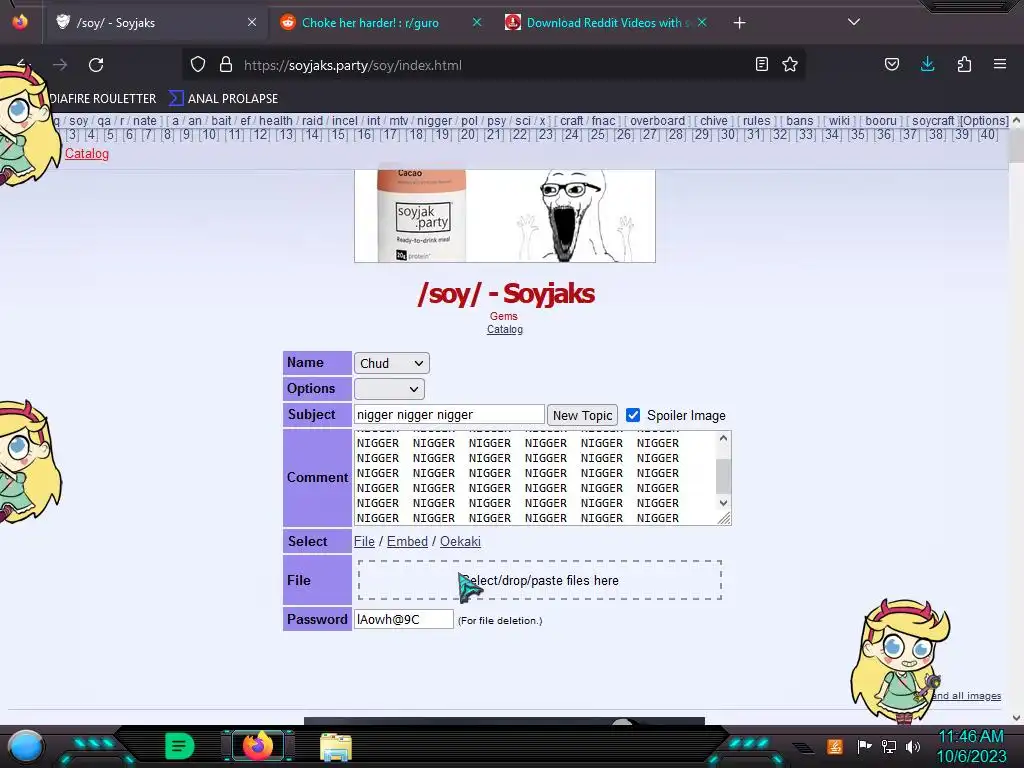Image resolution: width=1024 pixels, height=768 pixels.
Task: Click the tracking protection shield icon
Action: (x=198, y=65)
